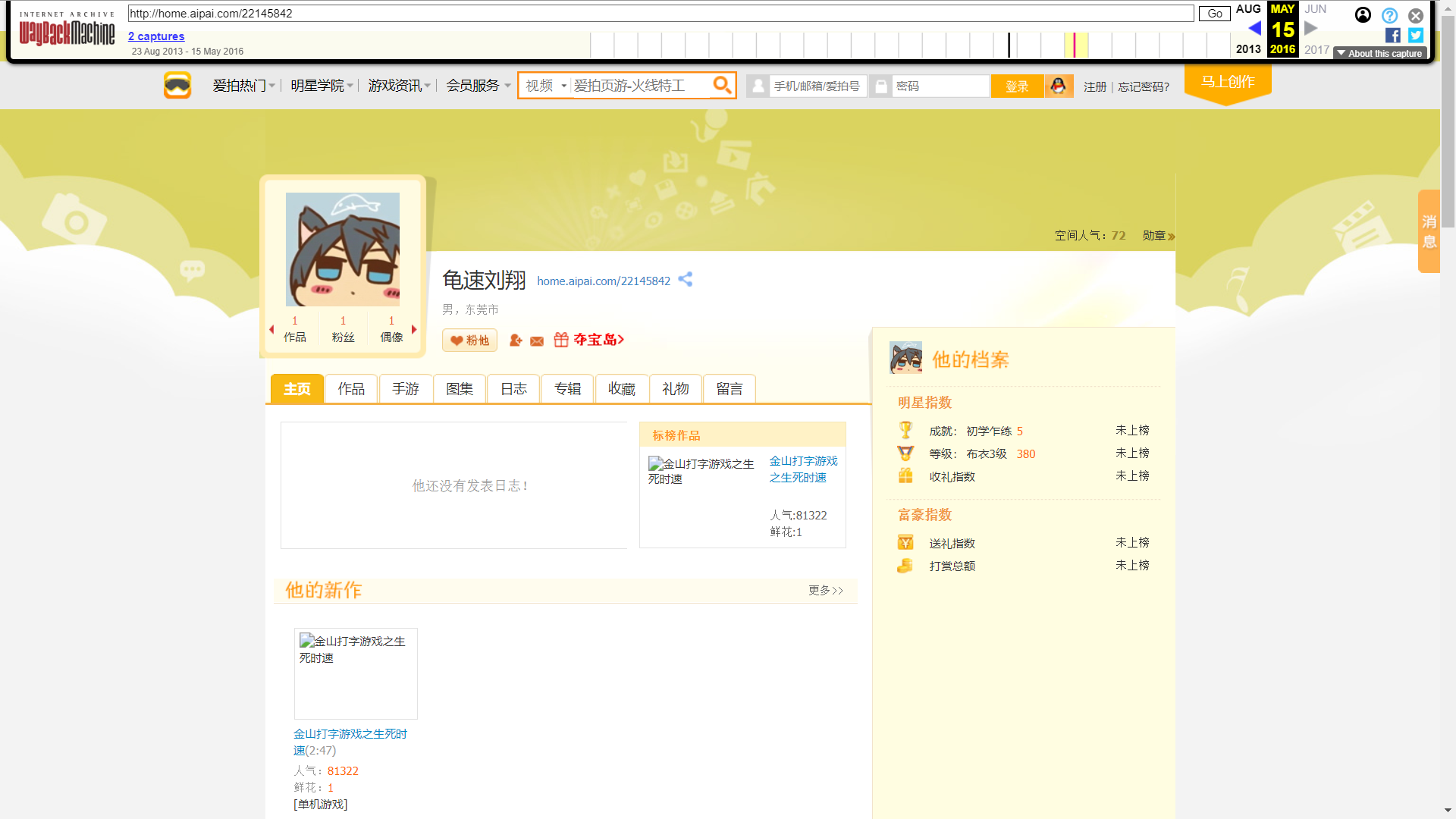Share capture on Facebook icon
1456x819 pixels.
[x=1393, y=35]
